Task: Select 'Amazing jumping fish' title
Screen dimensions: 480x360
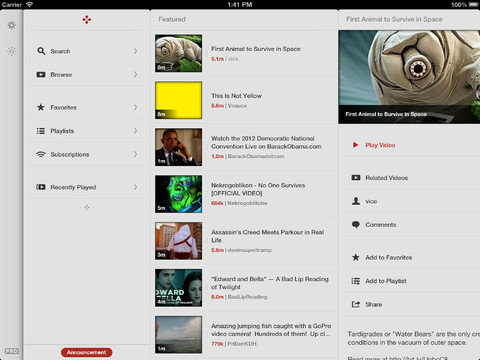Action: [271, 330]
